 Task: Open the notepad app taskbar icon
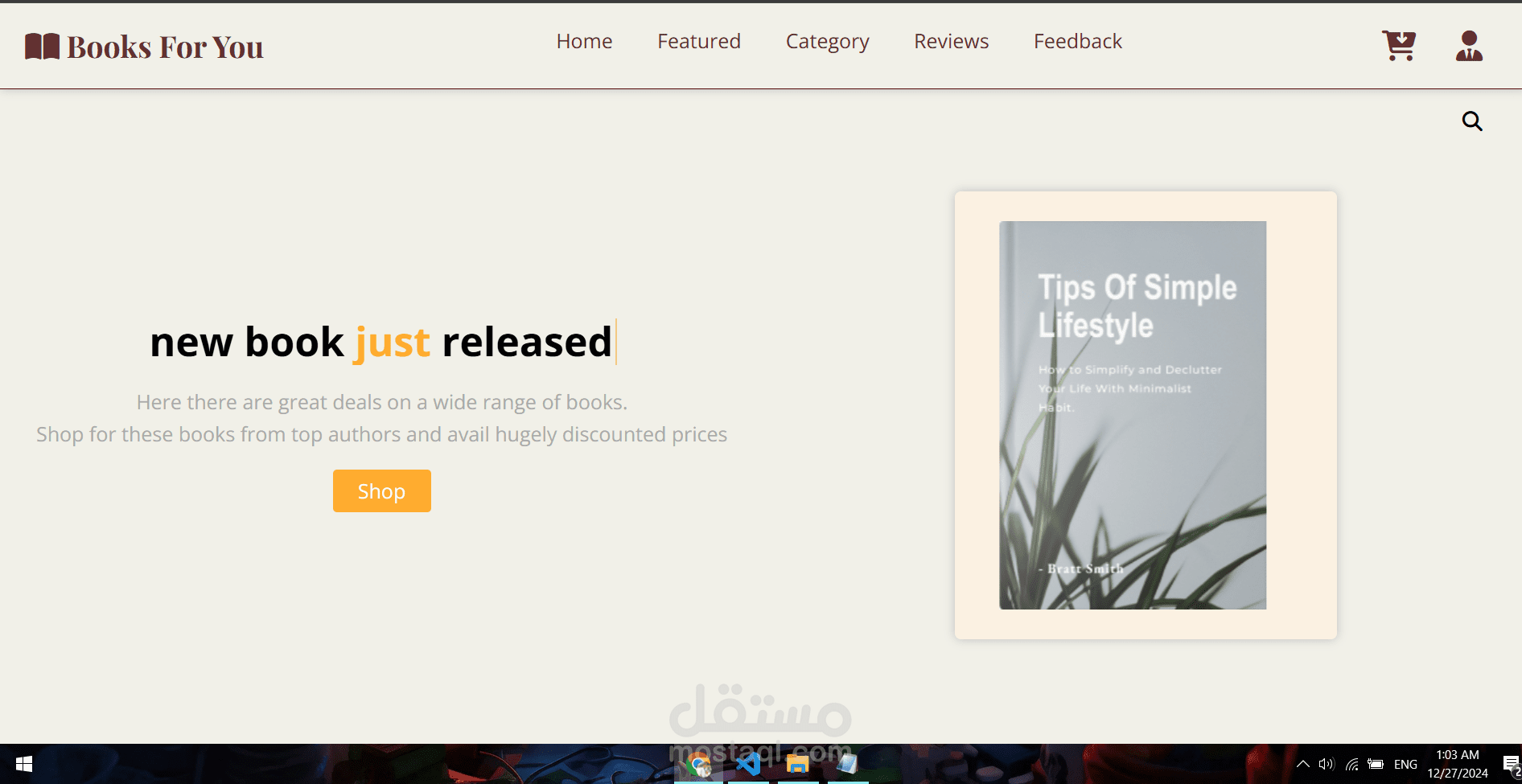click(x=847, y=764)
